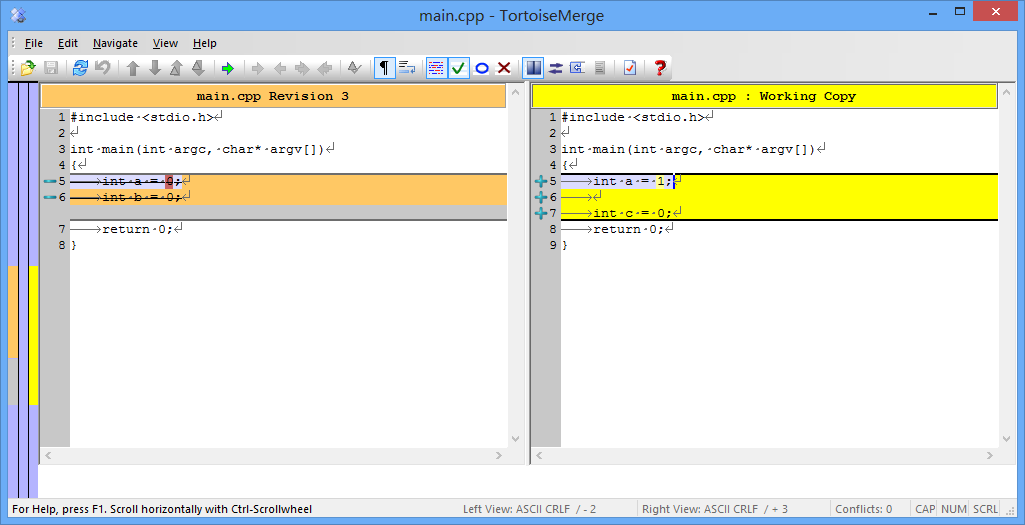This screenshot has height=525, width=1025.
Task: Click right pane horizontal scroll right arrow
Action: click(990, 456)
